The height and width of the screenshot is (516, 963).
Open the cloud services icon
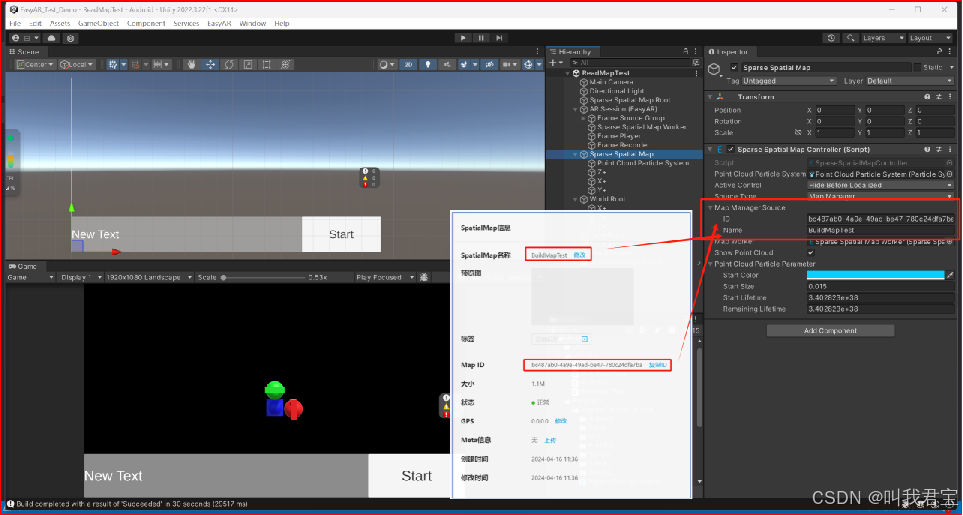(x=52, y=38)
